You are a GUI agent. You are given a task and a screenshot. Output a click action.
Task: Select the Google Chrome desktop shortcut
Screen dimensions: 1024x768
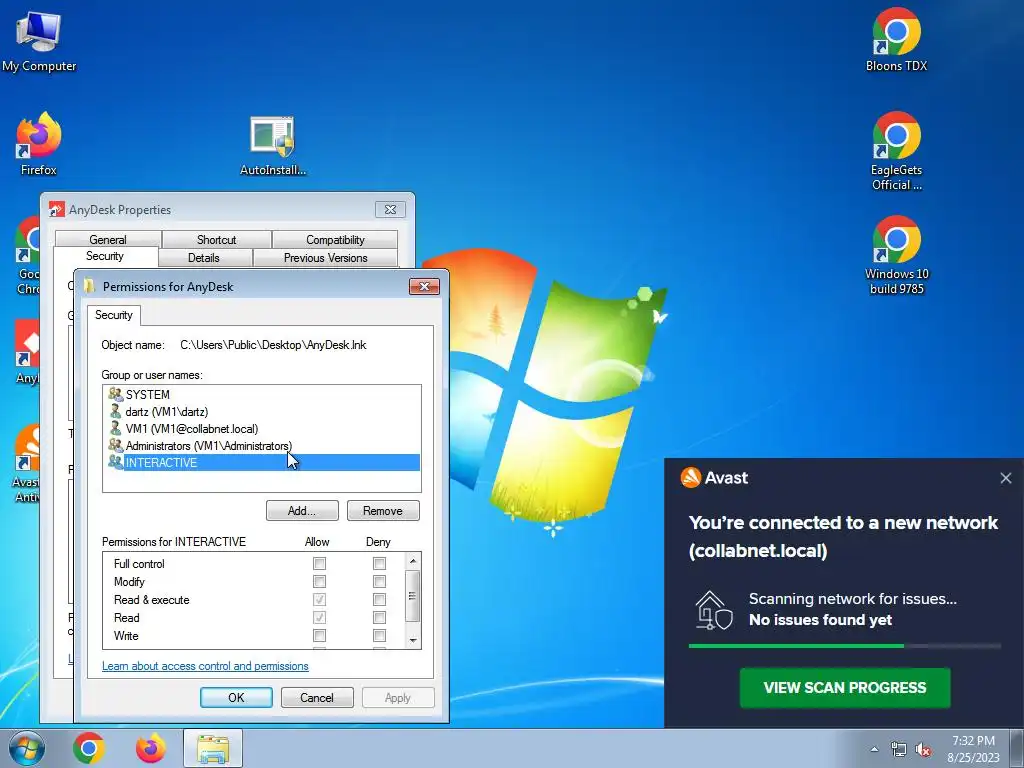tap(28, 255)
